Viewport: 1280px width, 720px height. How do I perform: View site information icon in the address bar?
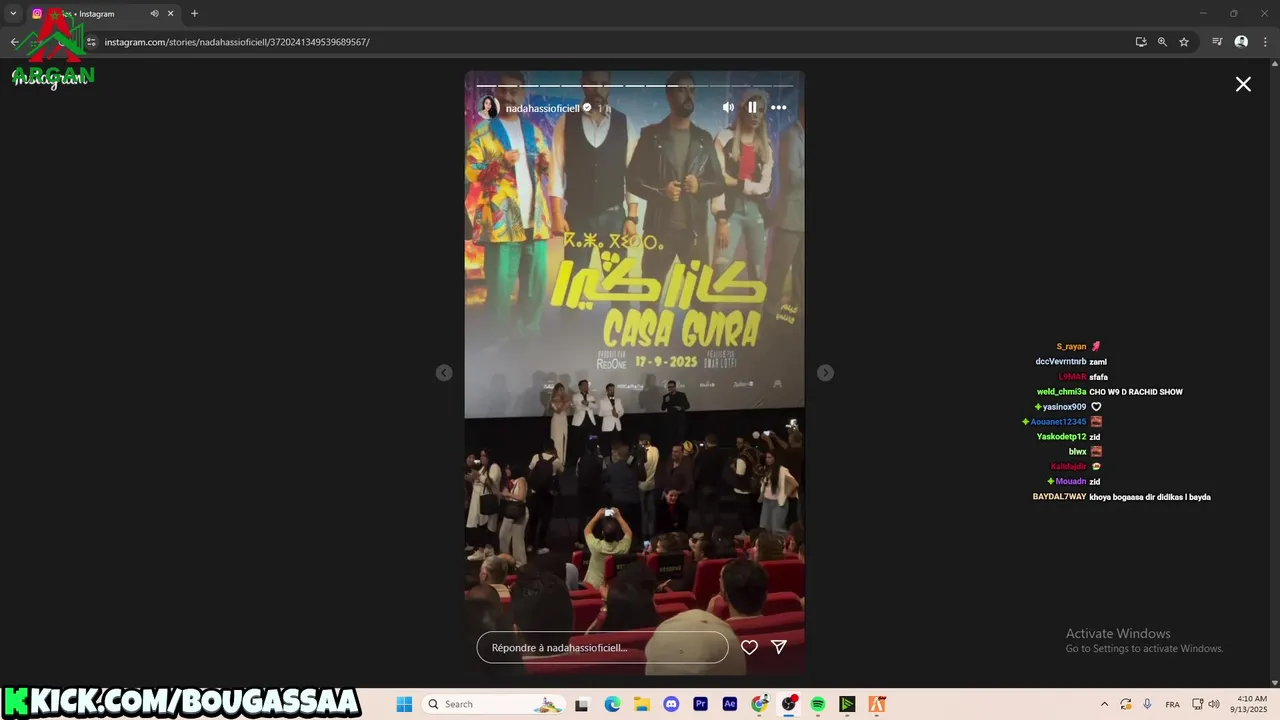click(x=91, y=42)
